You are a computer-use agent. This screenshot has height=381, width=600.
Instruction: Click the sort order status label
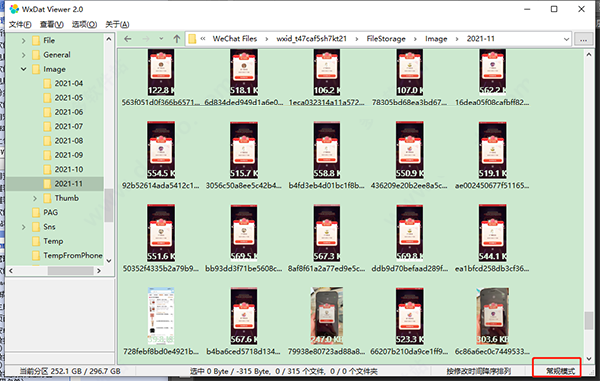pyautogui.click(x=478, y=371)
